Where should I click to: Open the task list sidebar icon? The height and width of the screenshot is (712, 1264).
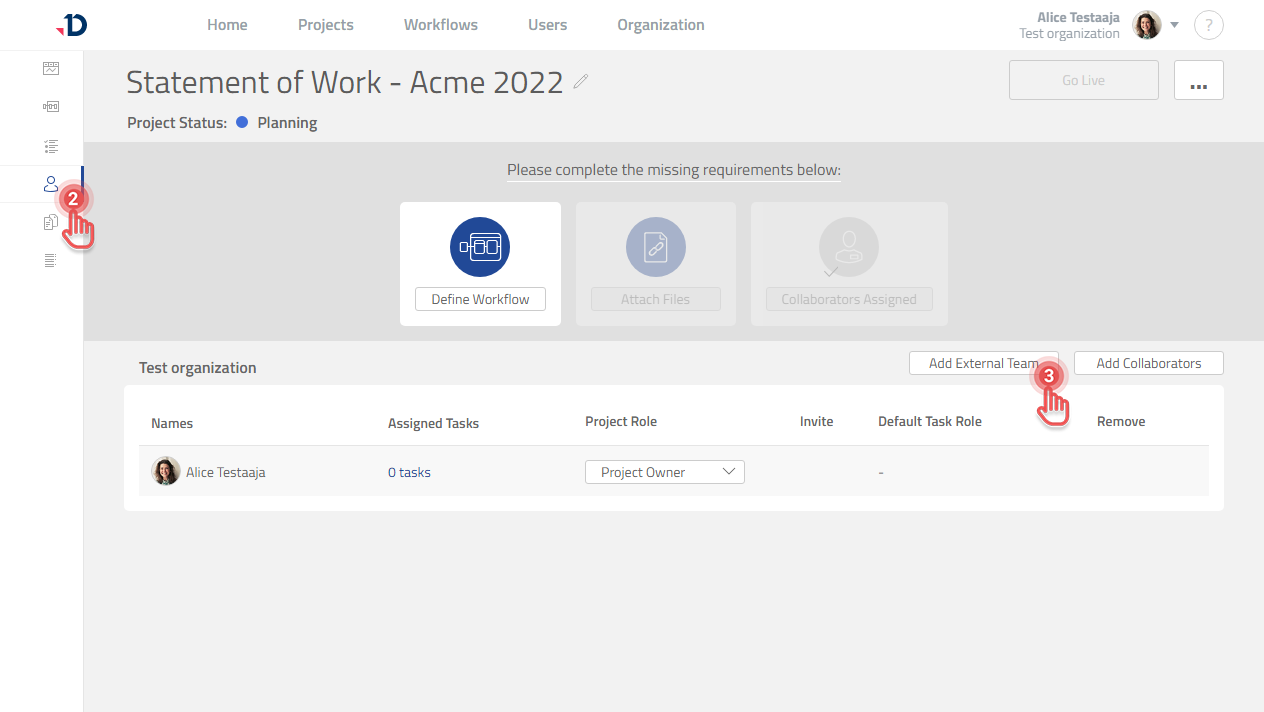(x=51, y=146)
